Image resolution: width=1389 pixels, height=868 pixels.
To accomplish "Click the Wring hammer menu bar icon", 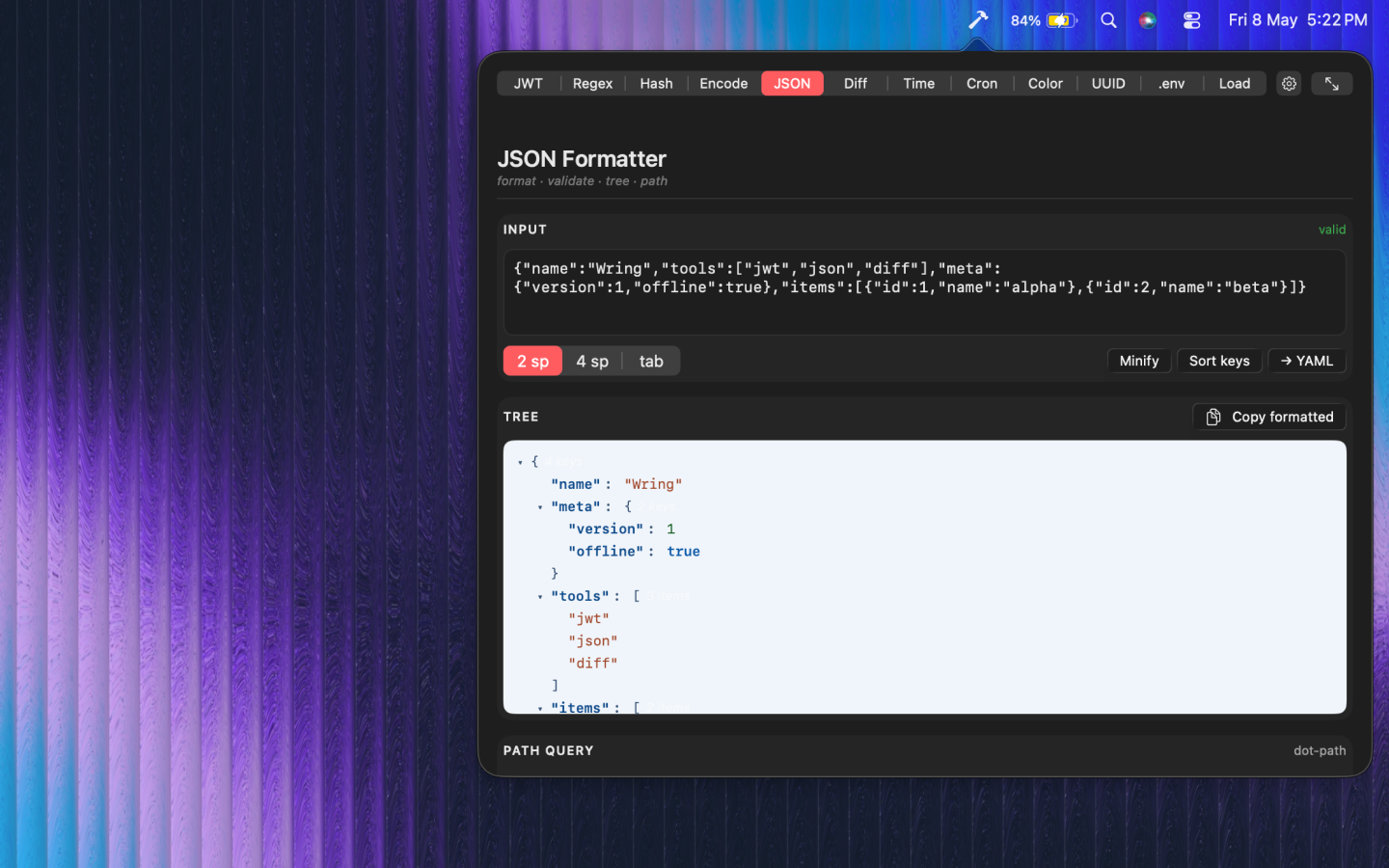I will pos(978,19).
